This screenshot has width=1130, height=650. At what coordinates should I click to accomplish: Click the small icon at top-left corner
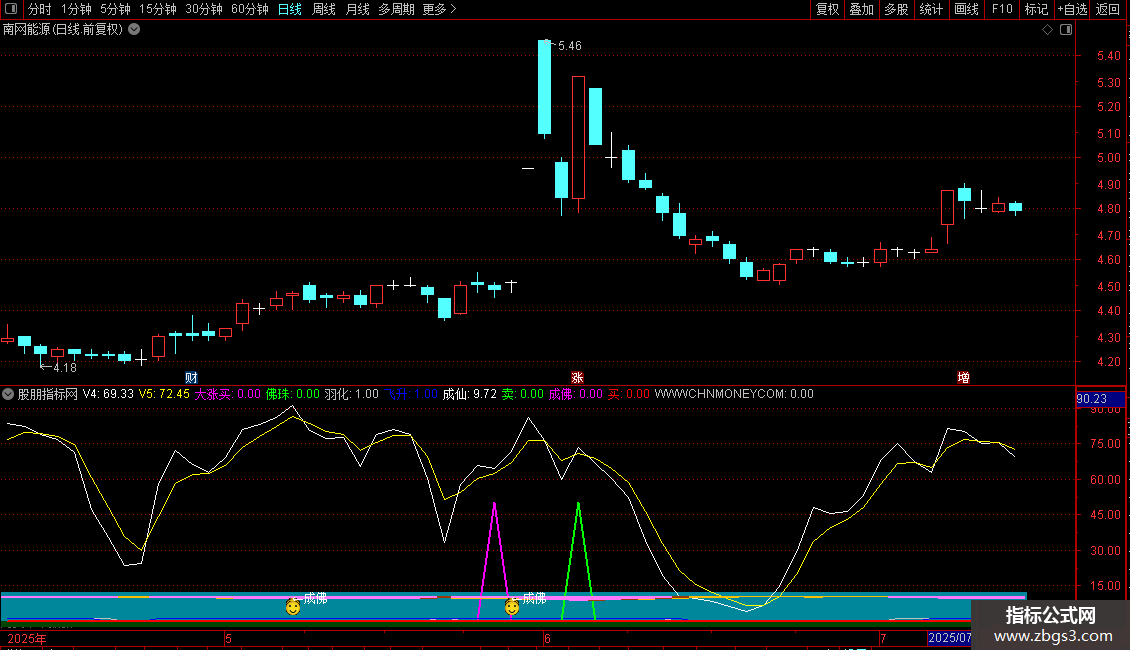pos(12,9)
